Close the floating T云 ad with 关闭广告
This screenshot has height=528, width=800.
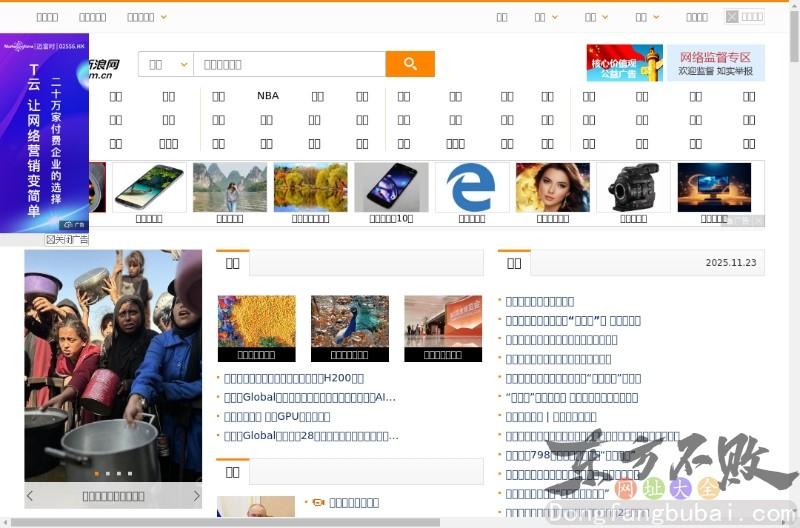click(x=67, y=240)
